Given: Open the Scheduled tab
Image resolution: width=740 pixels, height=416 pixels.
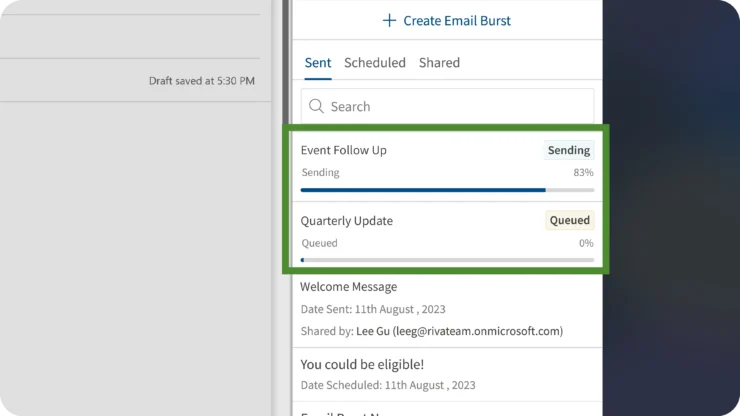Looking at the screenshot, I should point(375,62).
